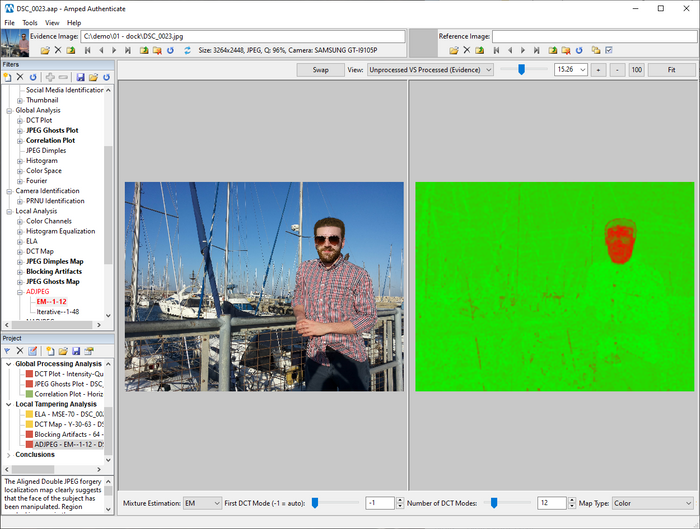Screen dimensions: 700x529
Task: Click the Swap button
Action: click(x=321, y=70)
